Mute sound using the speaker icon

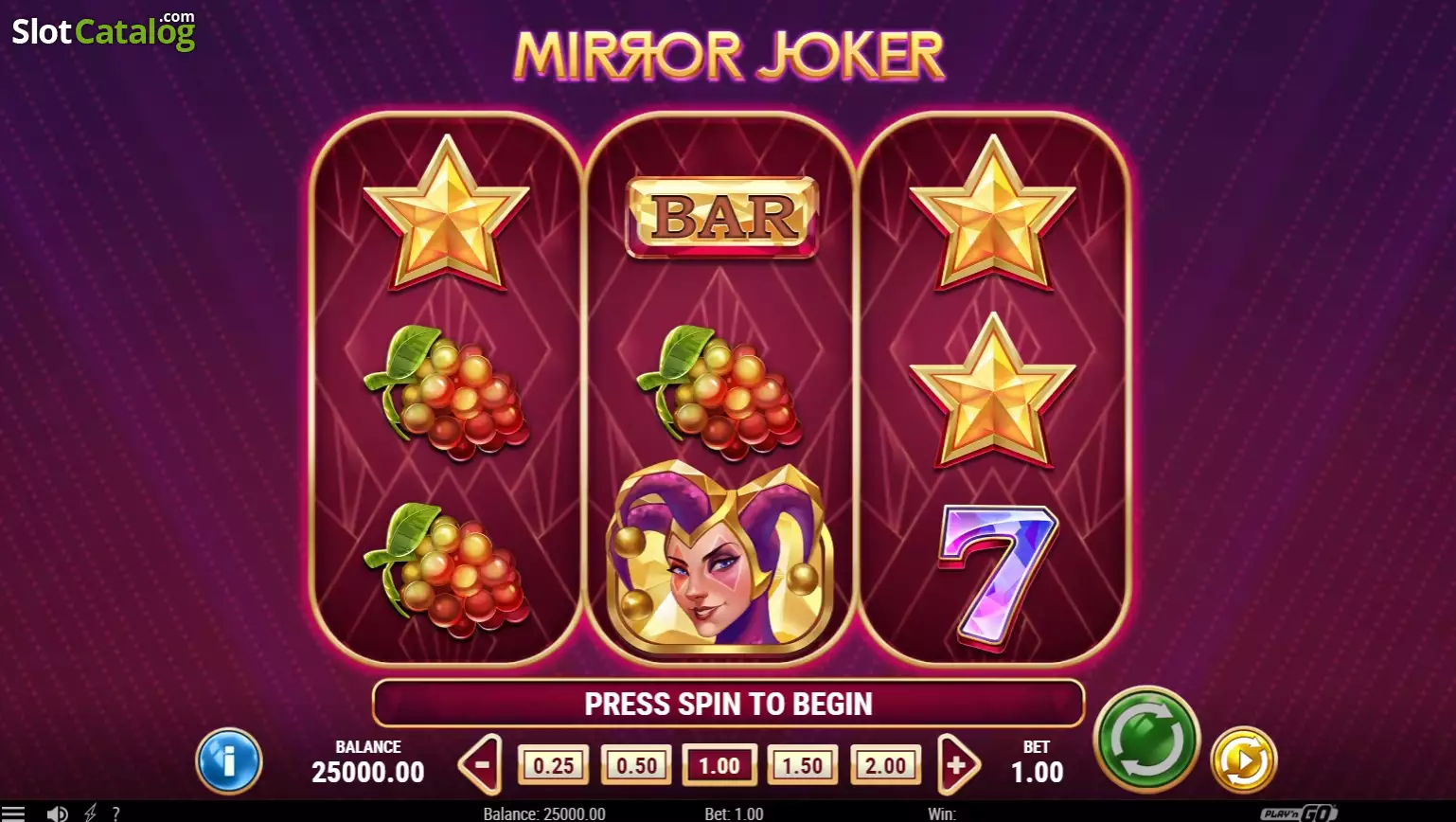tap(57, 813)
